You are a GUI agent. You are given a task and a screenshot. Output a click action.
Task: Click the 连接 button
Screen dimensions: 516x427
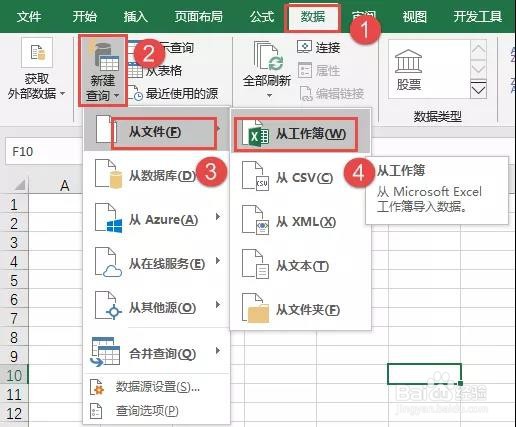point(319,47)
